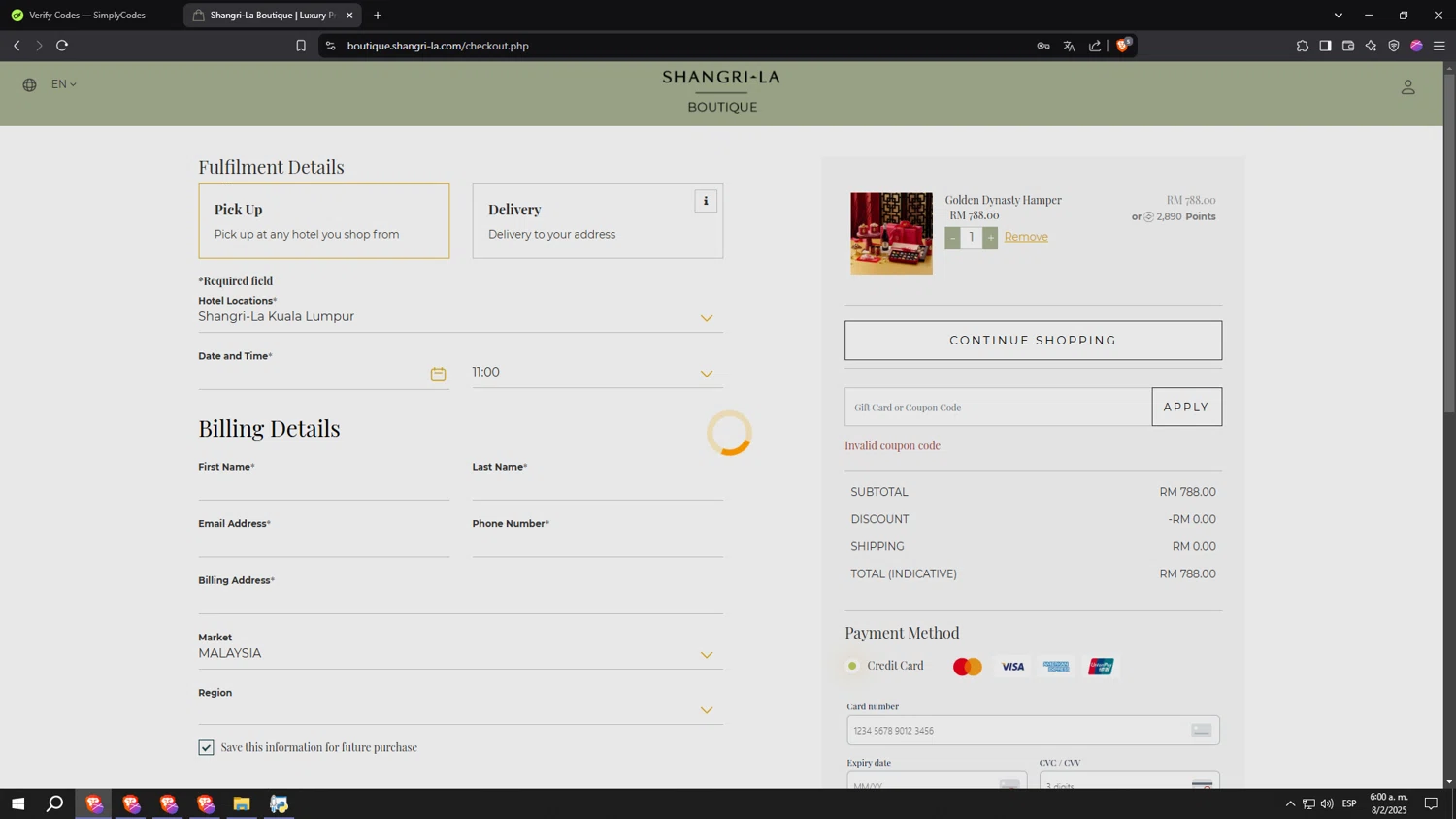This screenshot has width=1456, height=819.
Task: Click the CONTINUE SHOPPING button
Action: (1033, 341)
